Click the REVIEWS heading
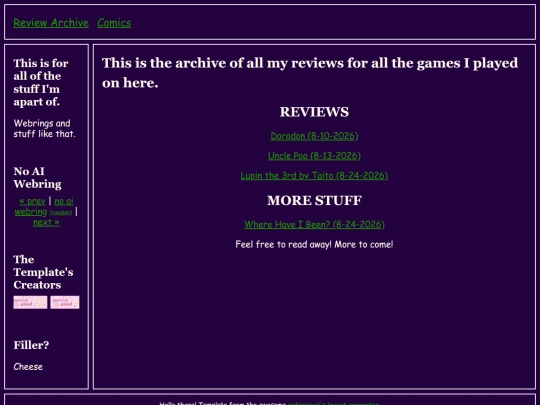Image resolution: width=540 pixels, height=405 pixels. point(314,112)
